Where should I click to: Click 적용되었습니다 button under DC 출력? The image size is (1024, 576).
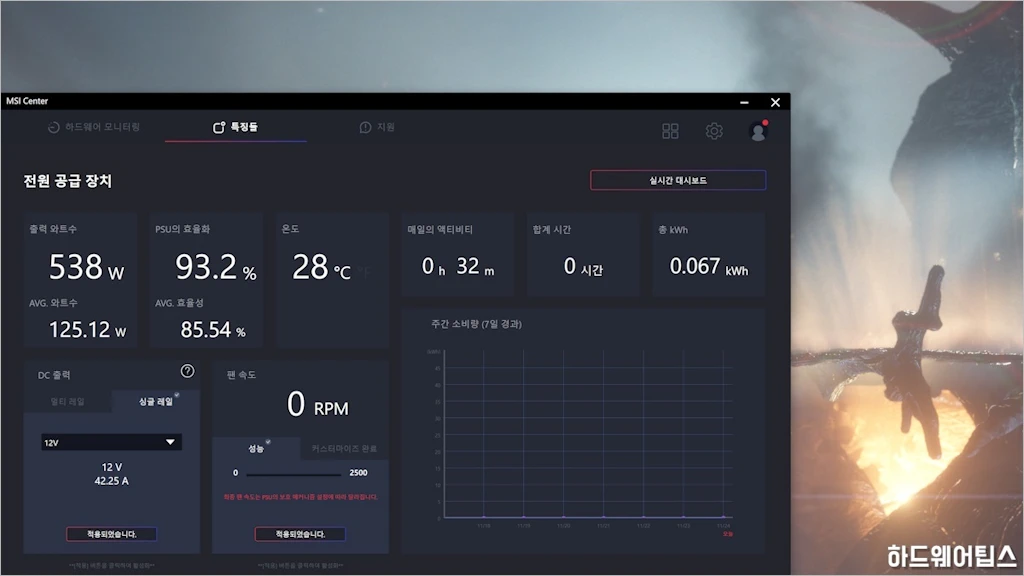tap(111, 534)
